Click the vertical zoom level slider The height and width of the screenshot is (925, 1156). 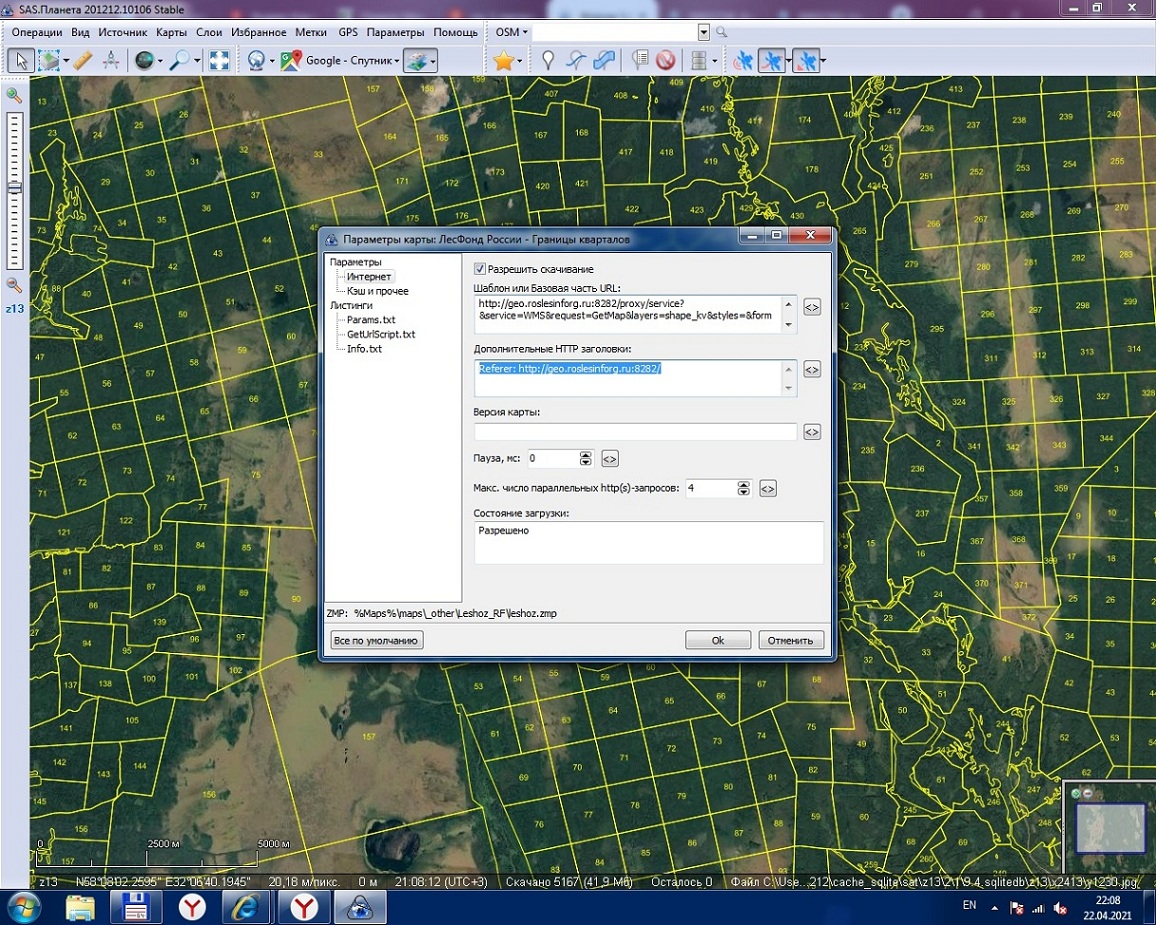pyautogui.click(x=14, y=190)
